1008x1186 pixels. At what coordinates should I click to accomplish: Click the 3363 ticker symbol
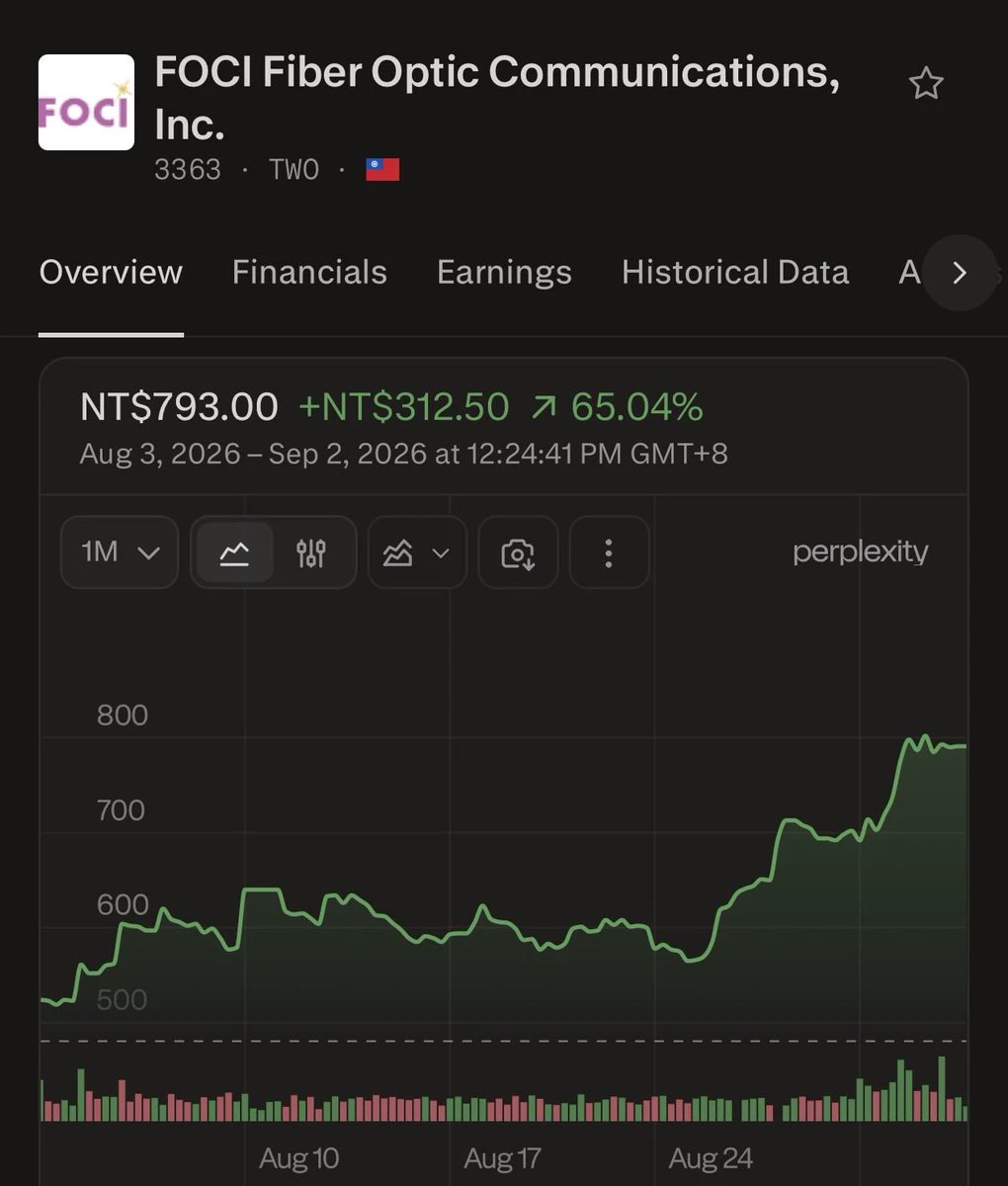pos(188,170)
